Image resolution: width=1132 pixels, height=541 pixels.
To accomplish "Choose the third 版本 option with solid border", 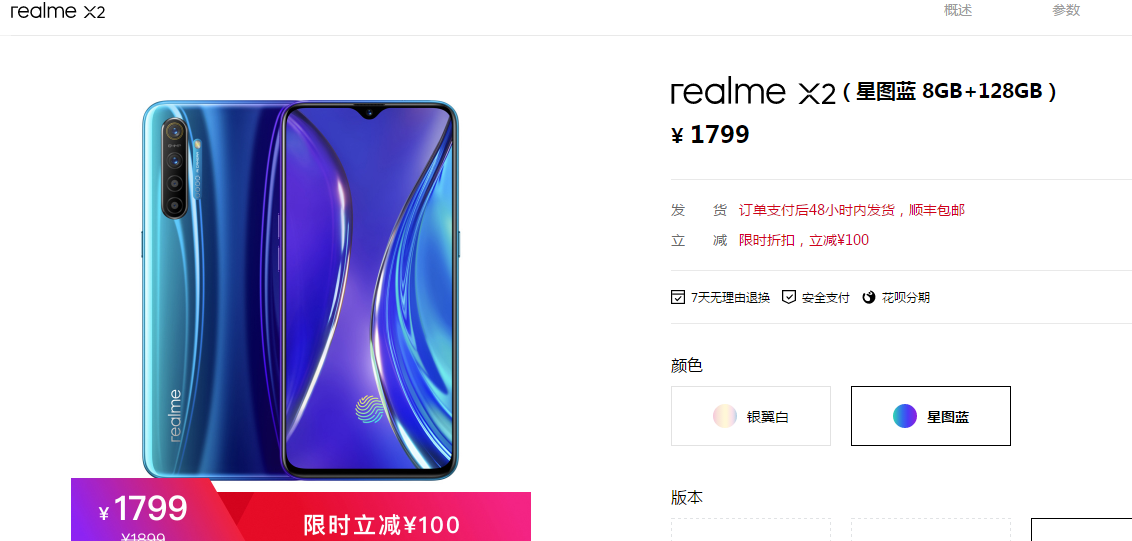I will point(1081,529).
